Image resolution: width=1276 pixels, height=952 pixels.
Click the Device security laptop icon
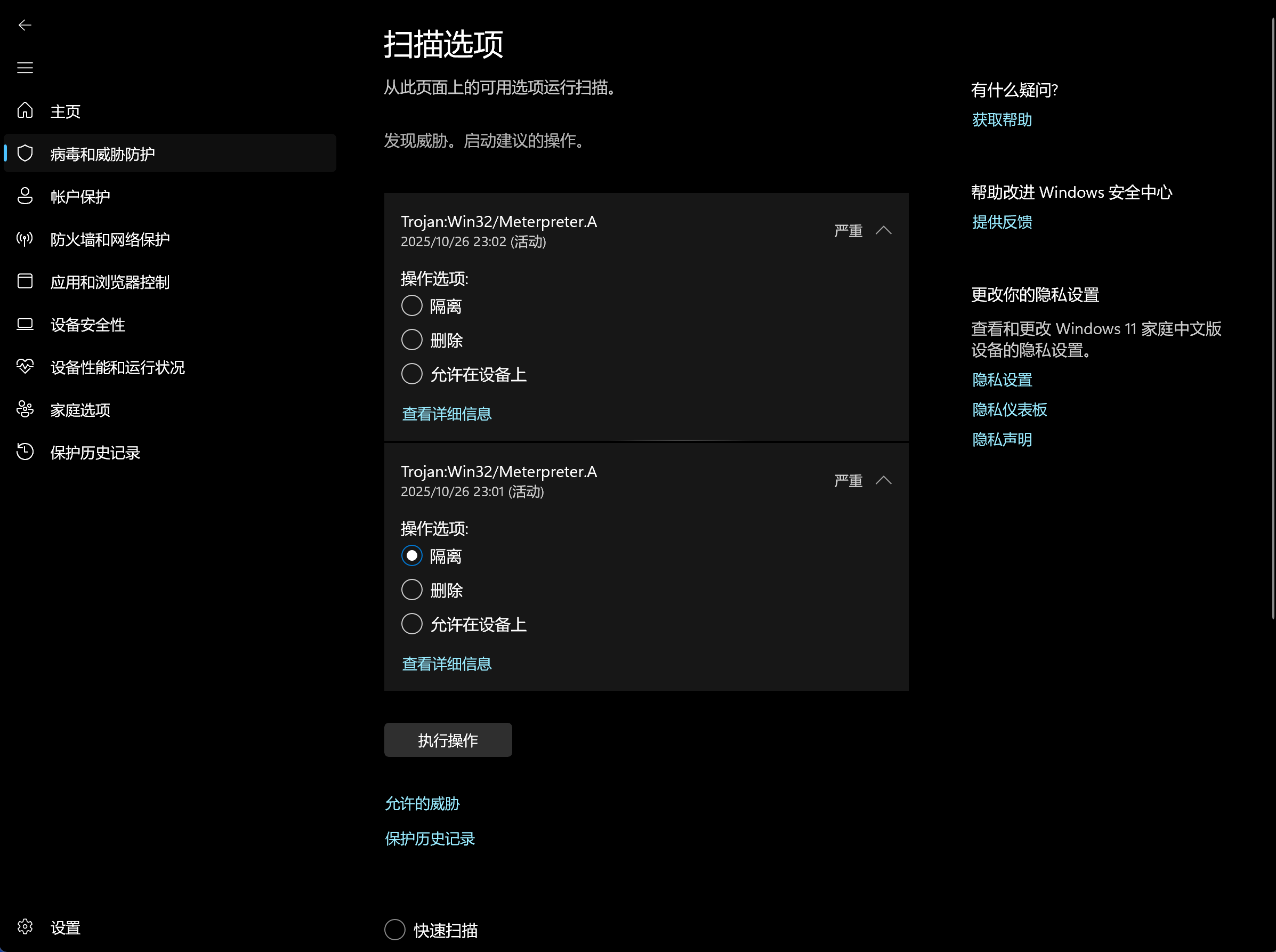tap(25, 324)
